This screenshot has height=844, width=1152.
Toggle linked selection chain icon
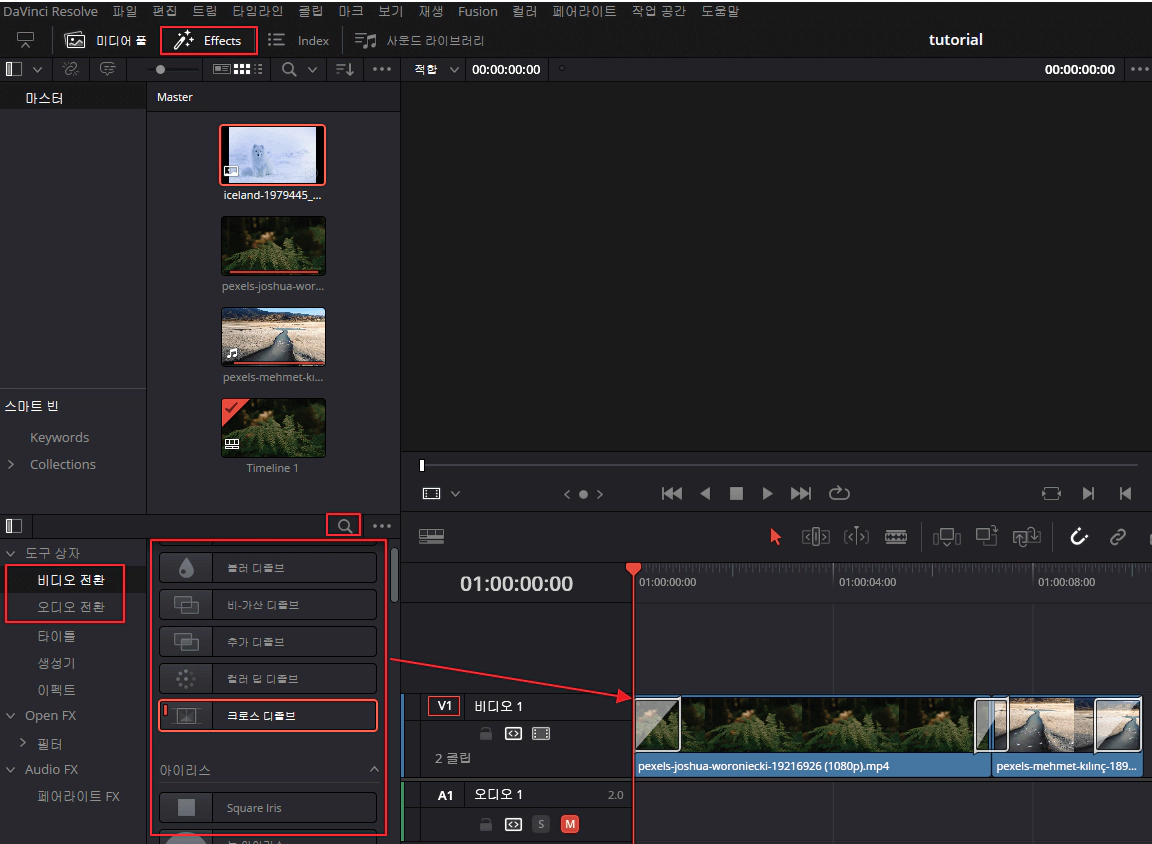(1117, 537)
